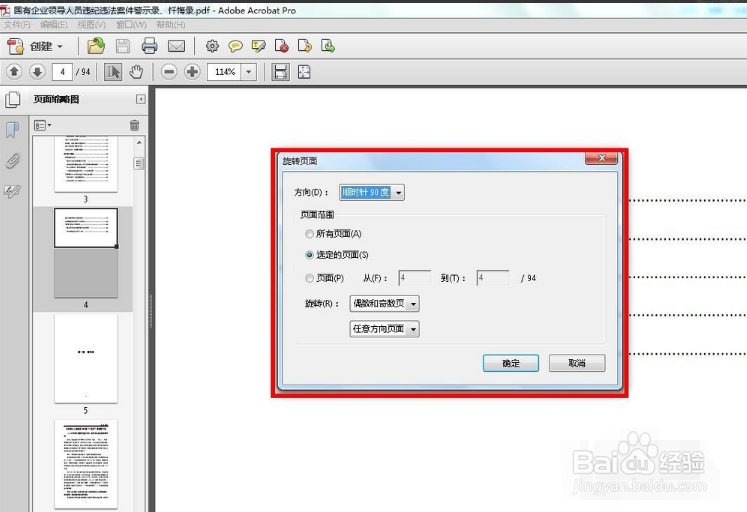Click the fit width scrolling icon

[x=280, y=72]
